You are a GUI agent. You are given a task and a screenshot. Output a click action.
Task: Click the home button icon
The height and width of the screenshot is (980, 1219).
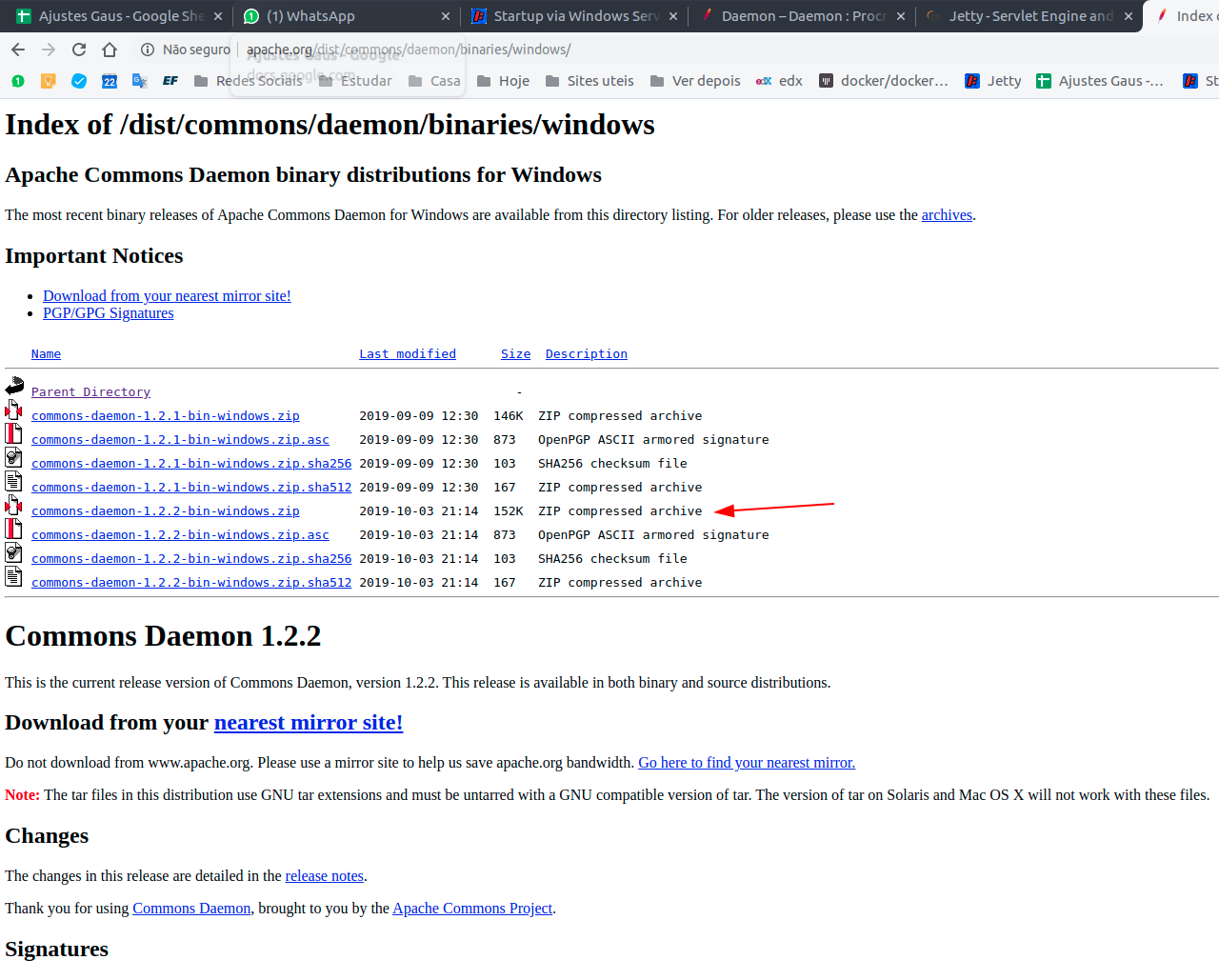tap(110, 50)
